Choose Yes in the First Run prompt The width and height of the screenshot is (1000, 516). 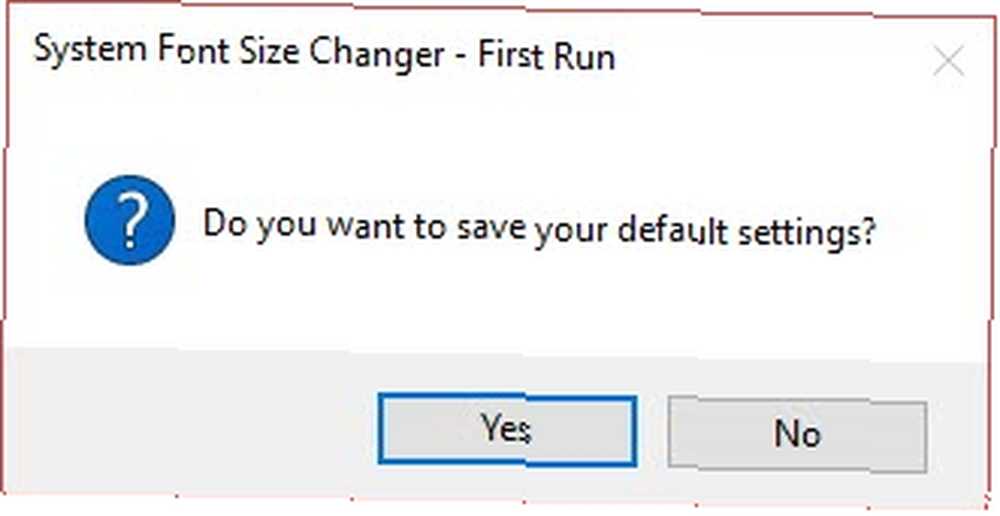507,430
